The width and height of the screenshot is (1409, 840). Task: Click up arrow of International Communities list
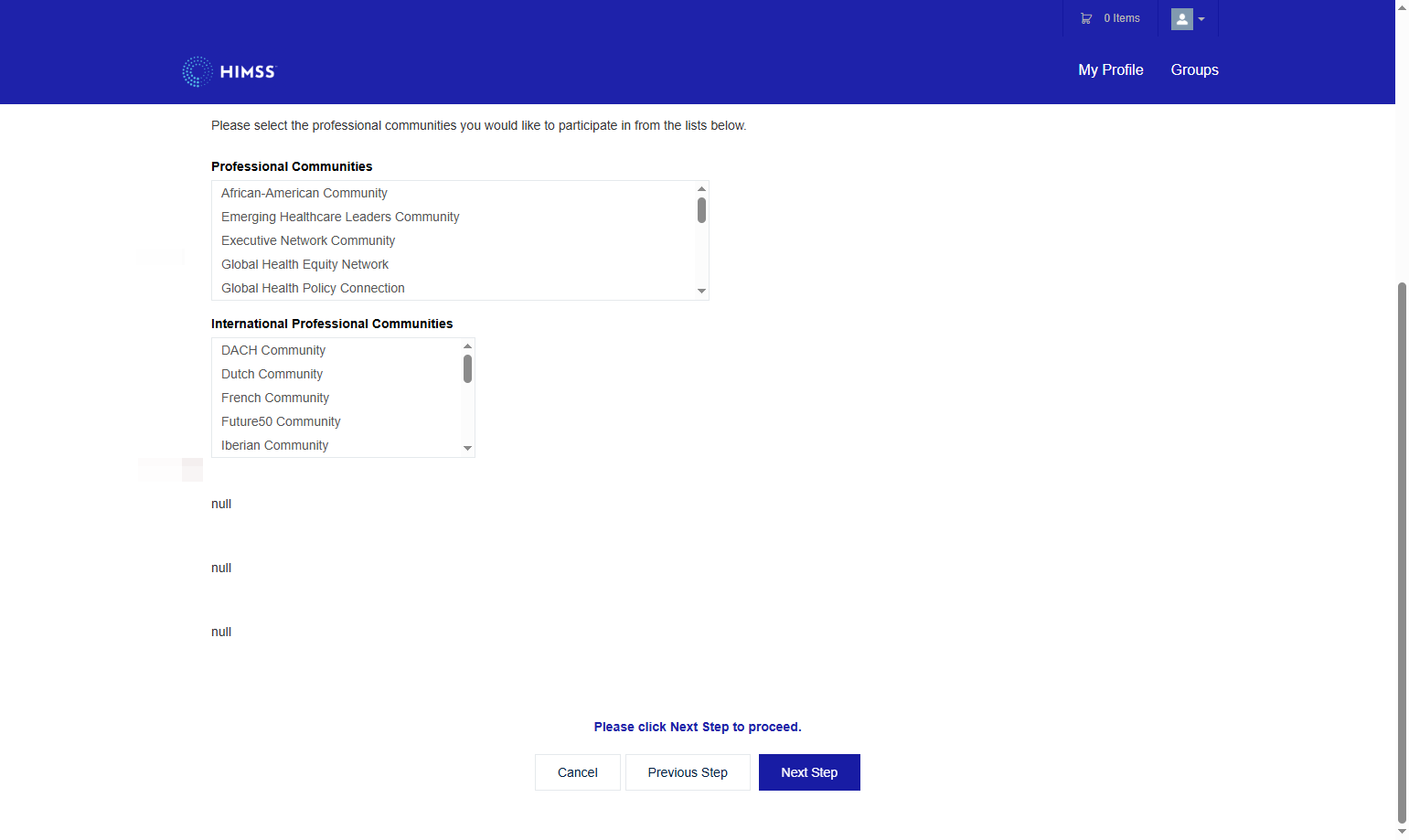click(x=468, y=346)
